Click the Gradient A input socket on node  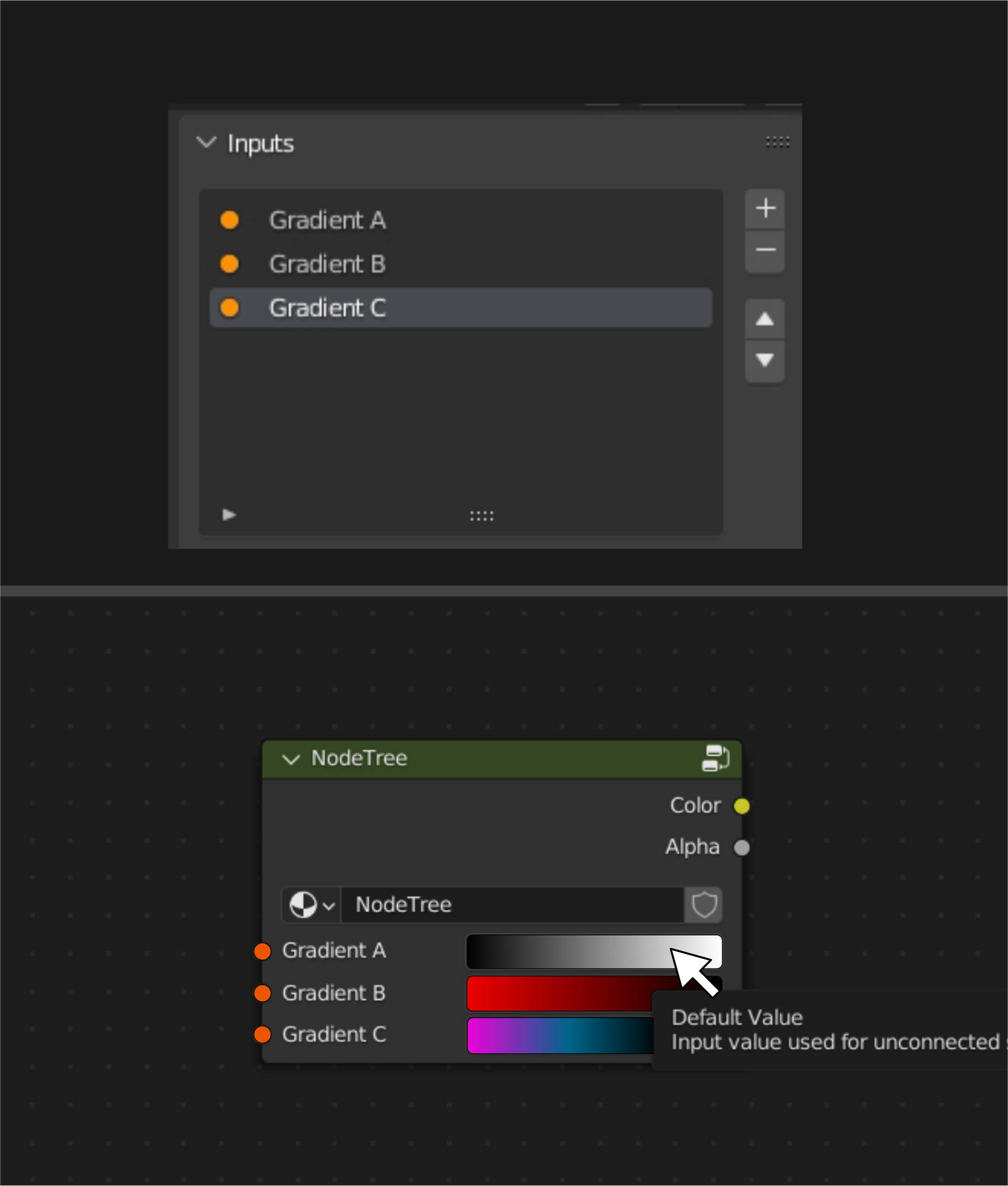tap(262, 951)
